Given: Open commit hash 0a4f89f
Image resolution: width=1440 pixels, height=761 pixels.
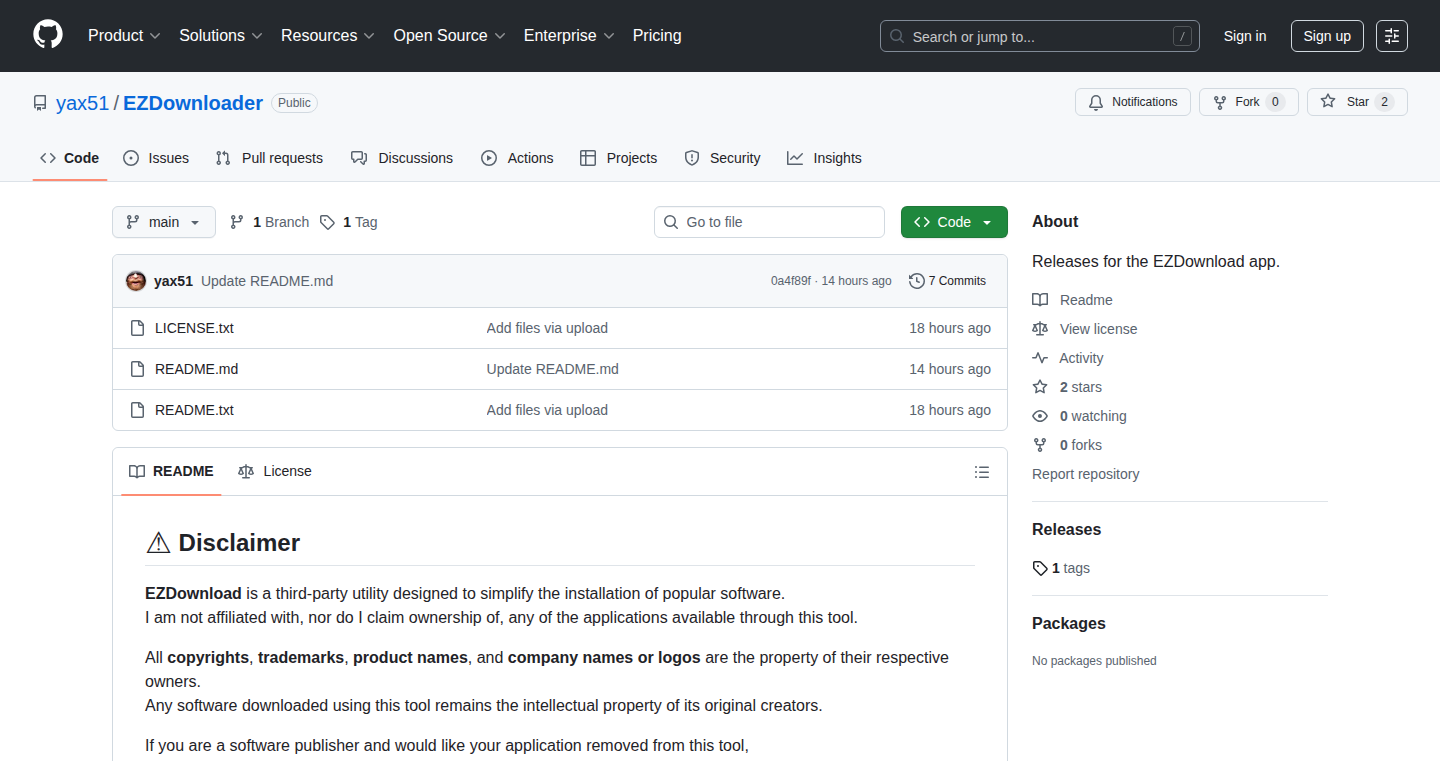Looking at the screenshot, I should click(x=791, y=281).
